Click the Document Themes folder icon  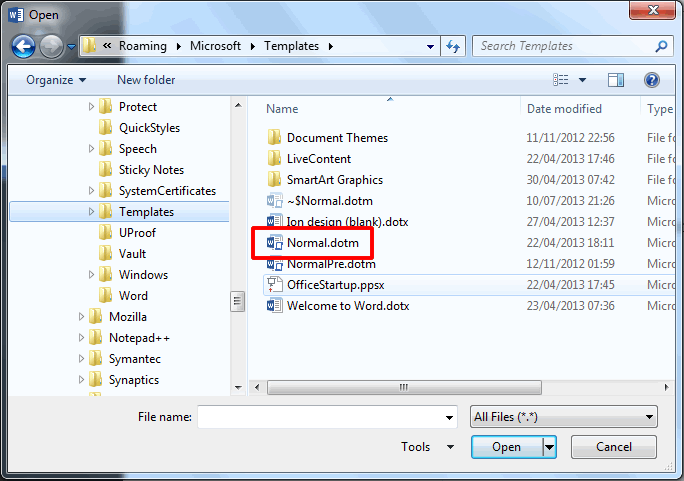point(274,137)
